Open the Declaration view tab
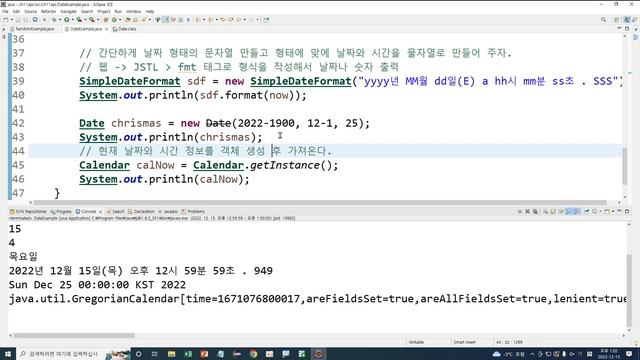Screen dimensions: 640x360 tap(141, 211)
